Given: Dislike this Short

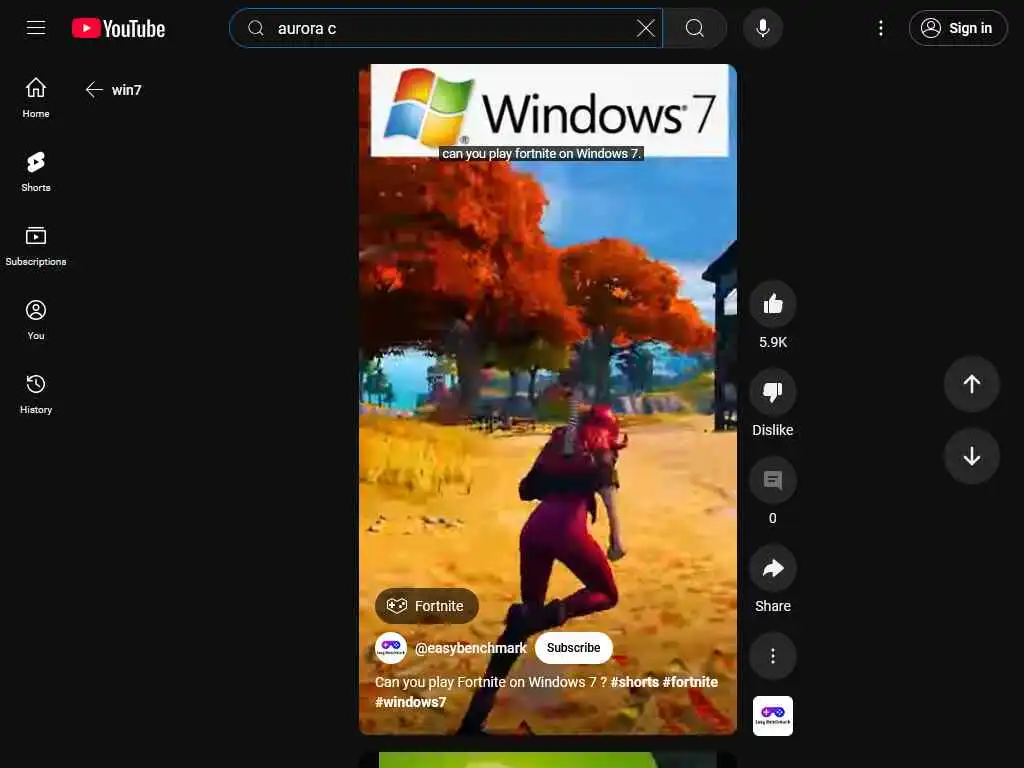Looking at the screenshot, I should [x=773, y=392].
